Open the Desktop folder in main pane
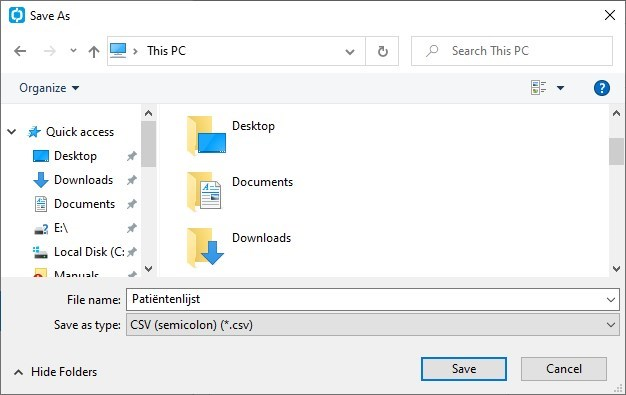The image size is (626, 395). pos(231,135)
